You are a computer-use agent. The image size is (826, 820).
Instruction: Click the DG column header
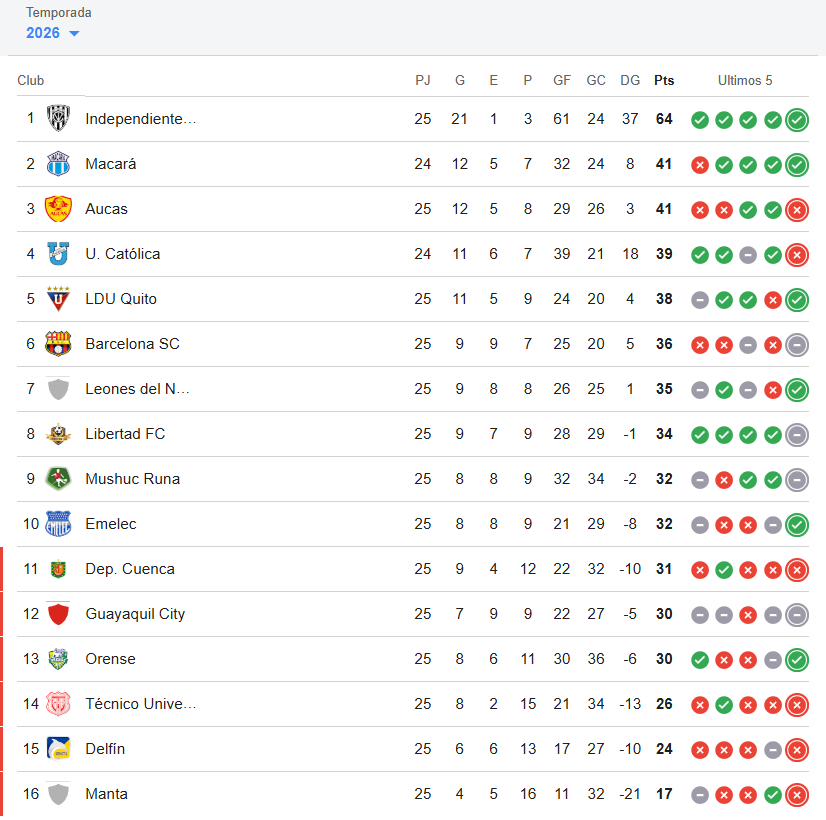pos(630,80)
